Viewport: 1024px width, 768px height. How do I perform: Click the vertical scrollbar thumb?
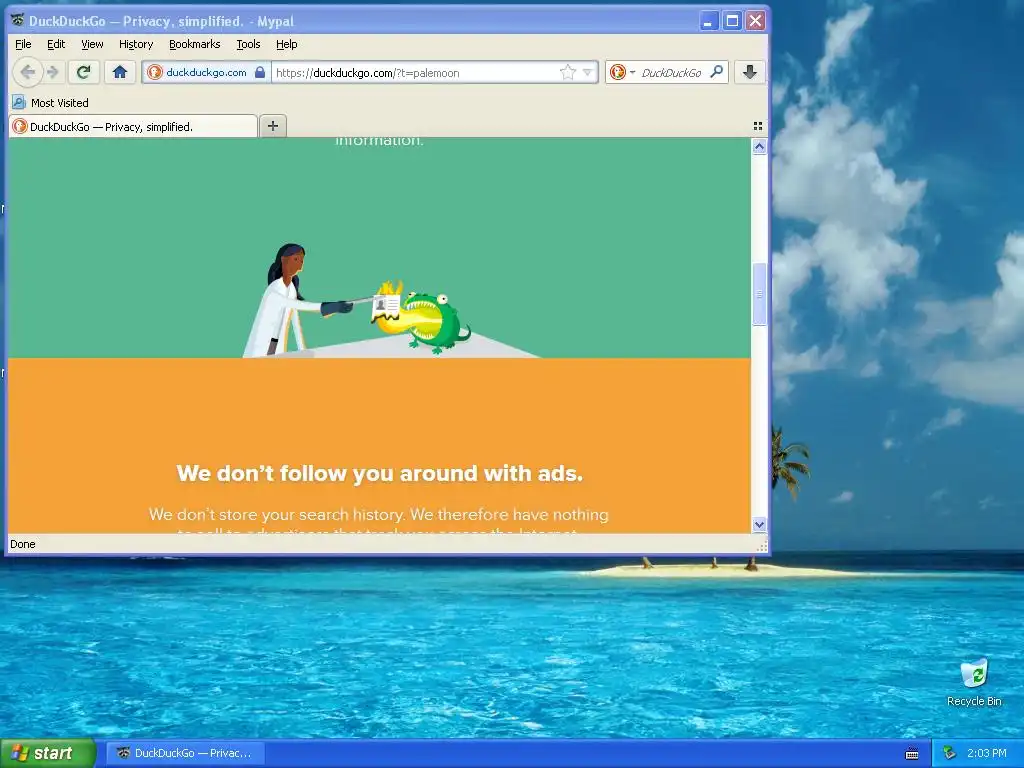pyautogui.click(x=759, y=294)
